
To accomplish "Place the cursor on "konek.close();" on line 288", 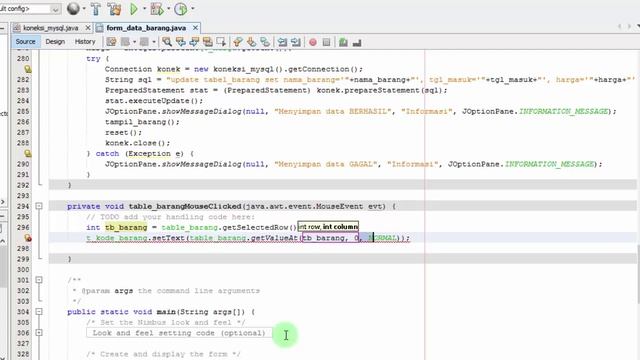I will (x=137, y=143).
